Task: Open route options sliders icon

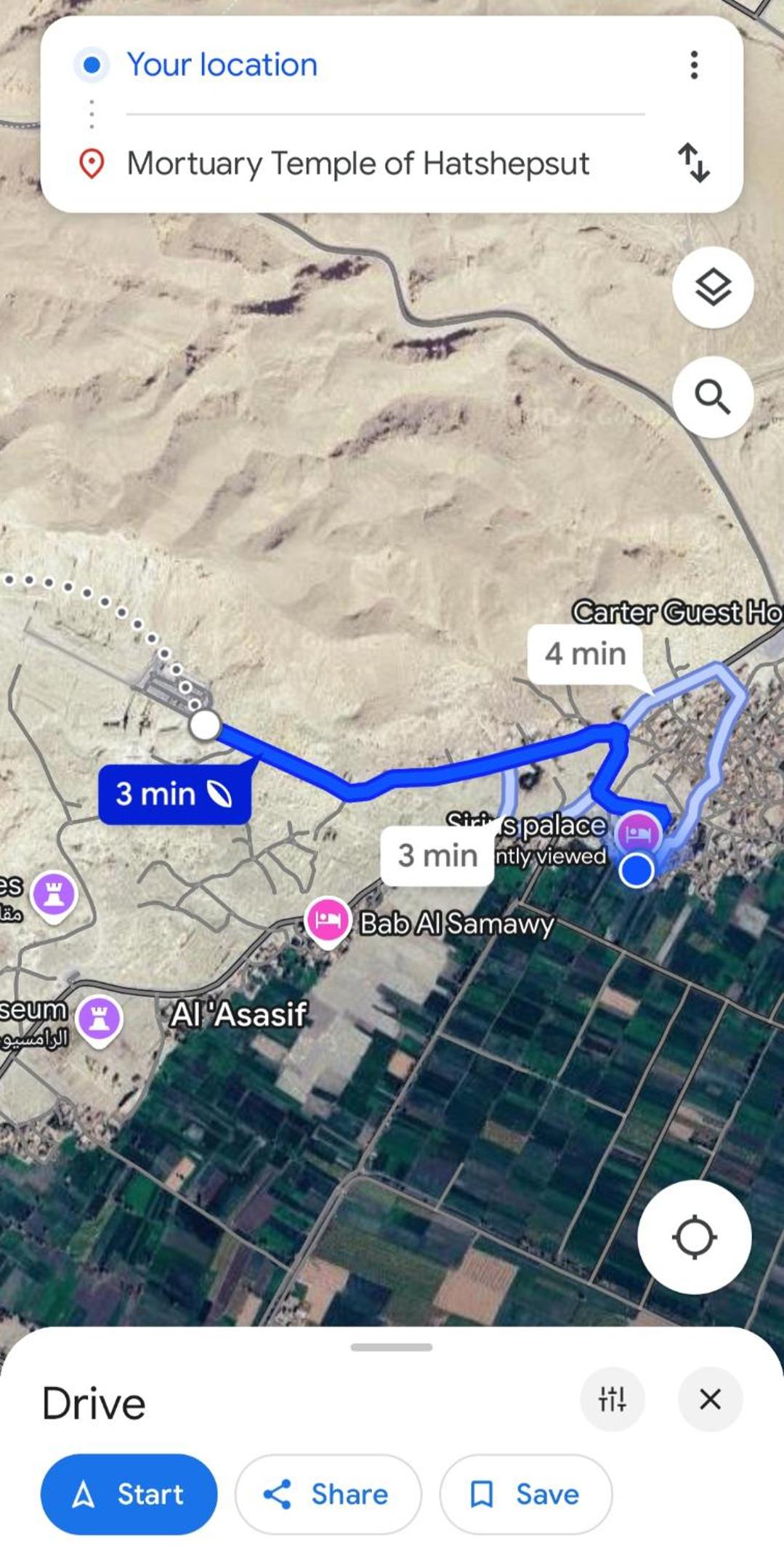Action: 613,1399
